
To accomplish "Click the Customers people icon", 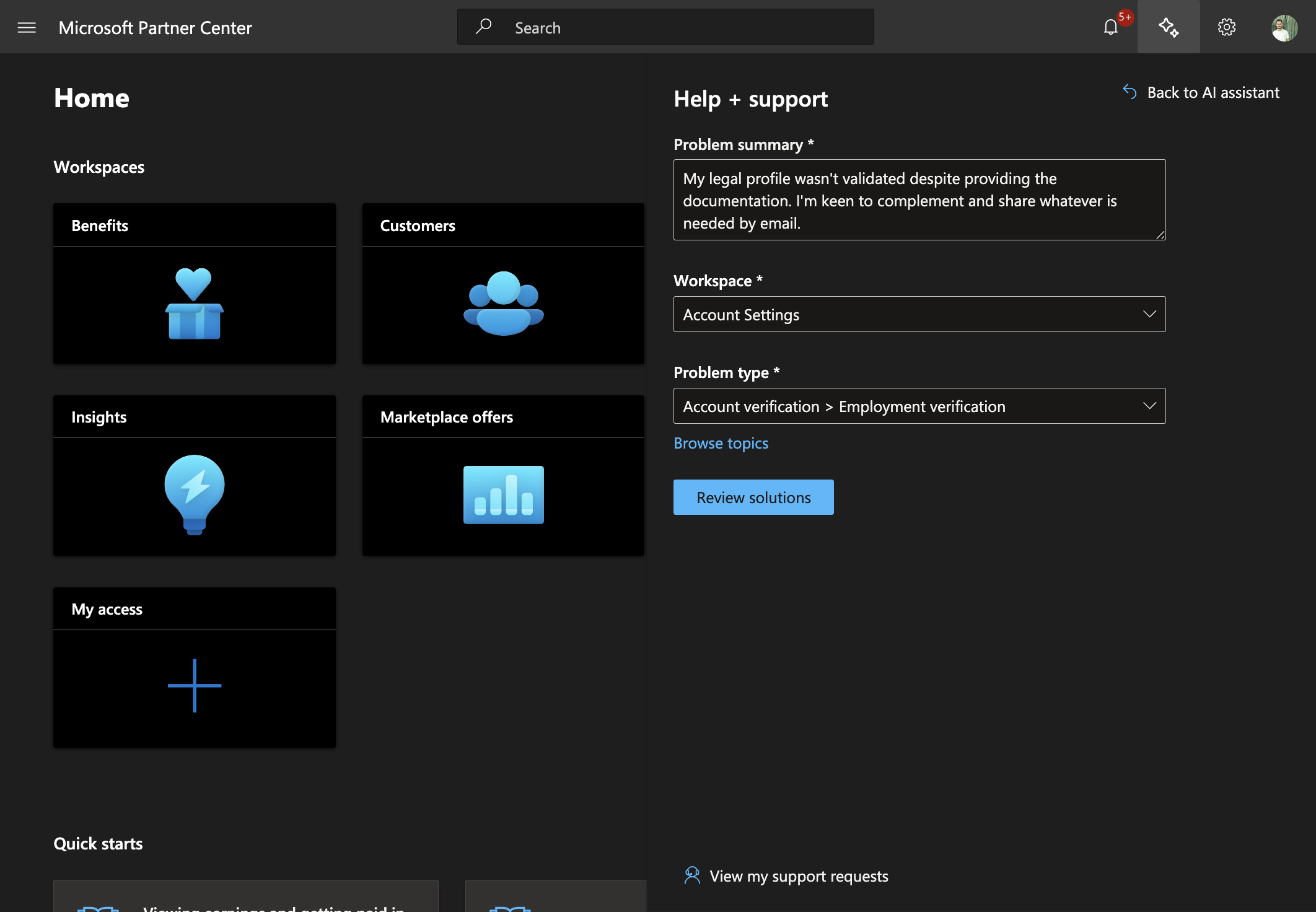I will (x=503, y=304).
